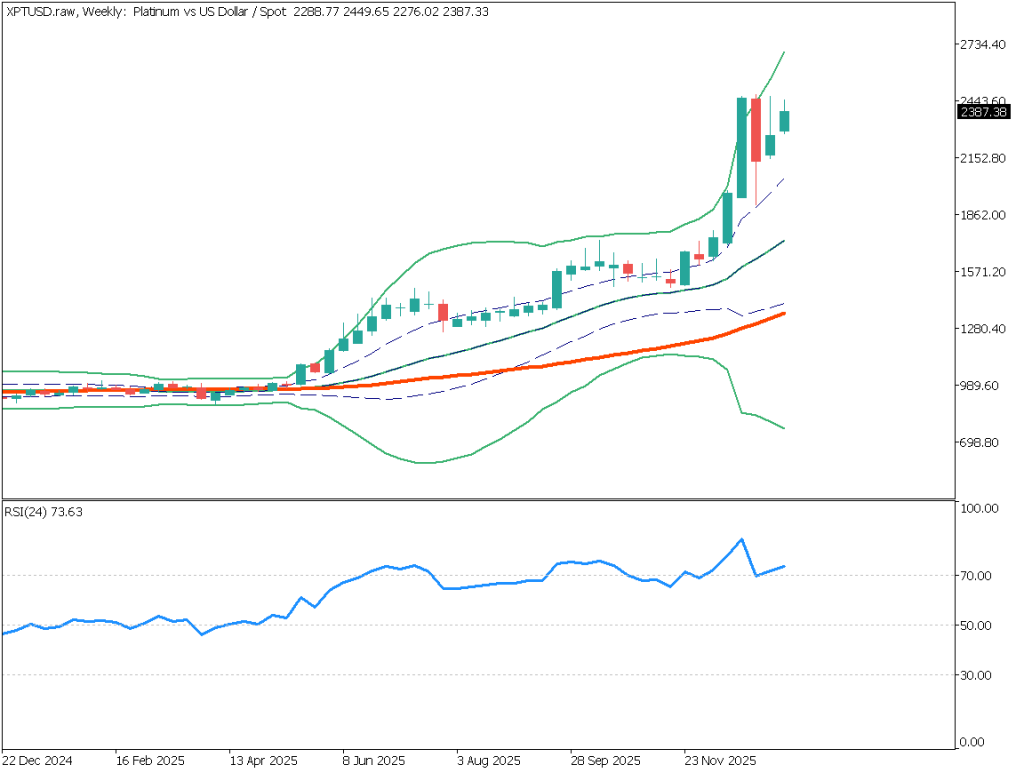Click the right end of the orange moving average

[x=783, y=313]
